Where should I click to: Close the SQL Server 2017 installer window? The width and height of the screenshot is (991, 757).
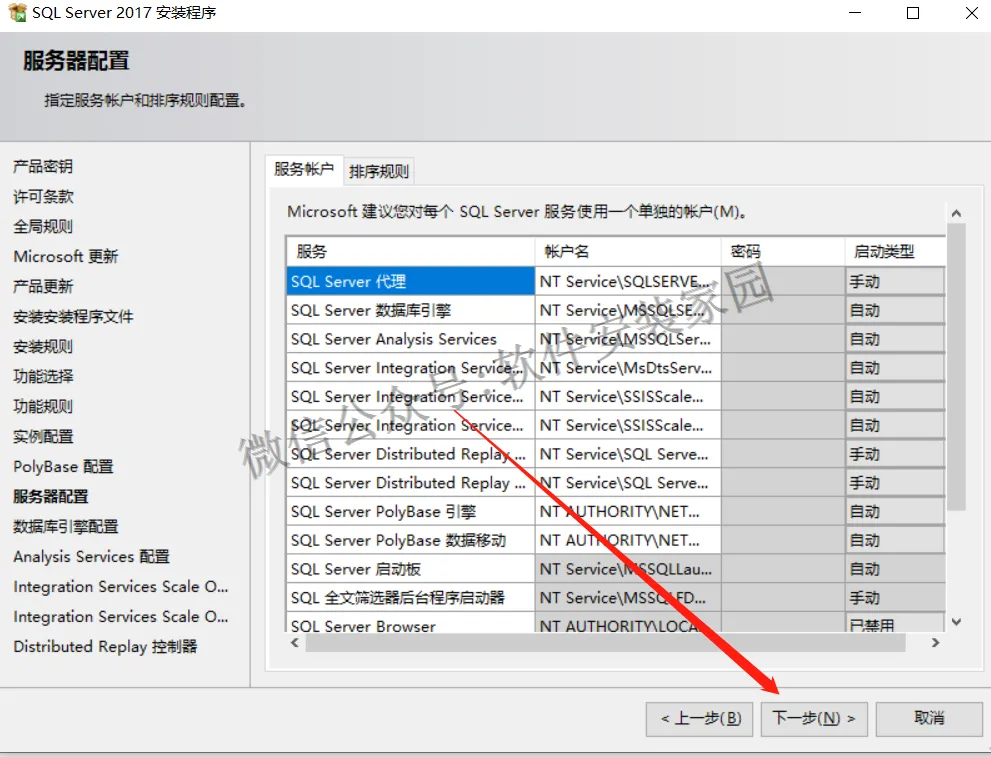click(x=972, y=13)
